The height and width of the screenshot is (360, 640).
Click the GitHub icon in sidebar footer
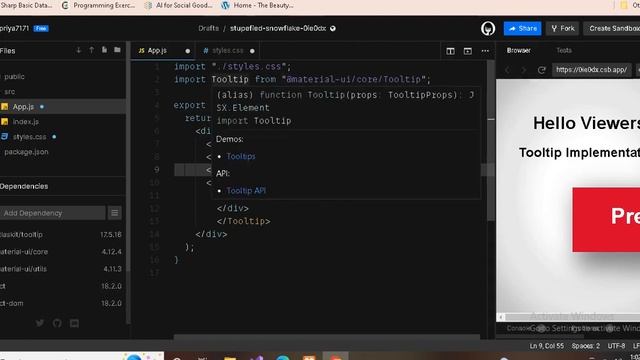[x=57, y=323]
